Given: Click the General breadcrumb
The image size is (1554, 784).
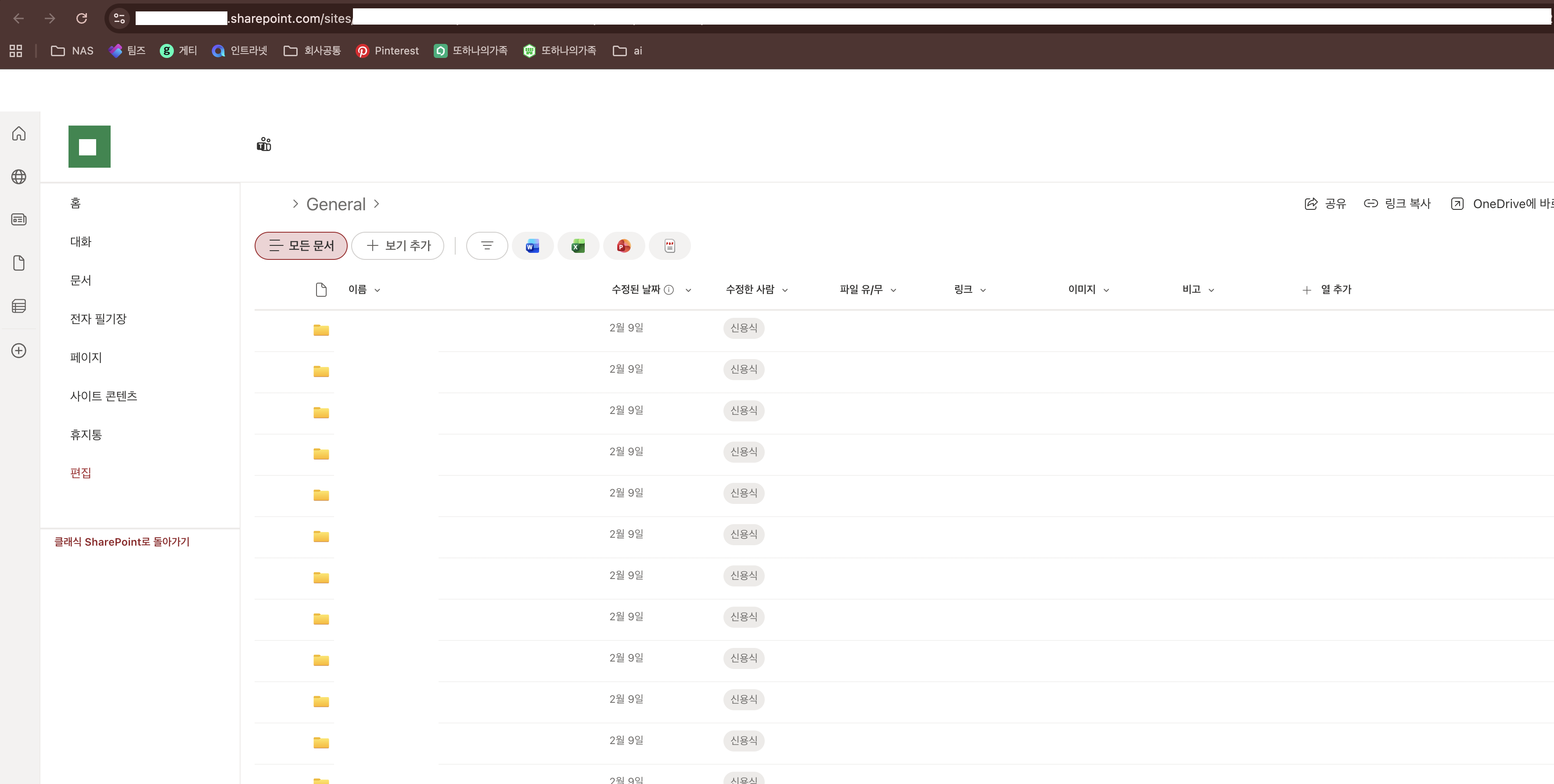Looking at the screenshot, I should click(336, 205).
